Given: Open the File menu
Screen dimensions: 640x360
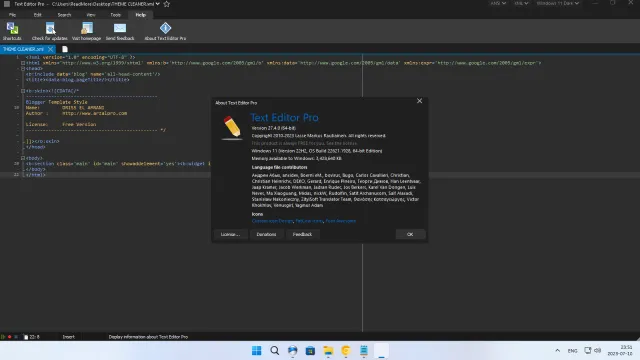Looking at the screenshot, I should [12, 15].
